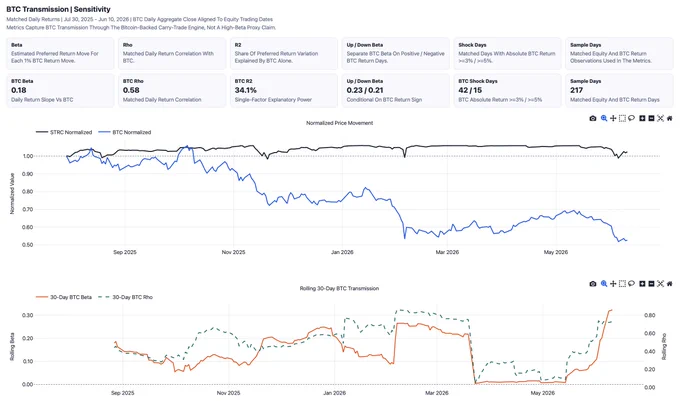Click 'Sep 2025' on the upper chart axis
The image size is (680, 411).
coord(125,252)
